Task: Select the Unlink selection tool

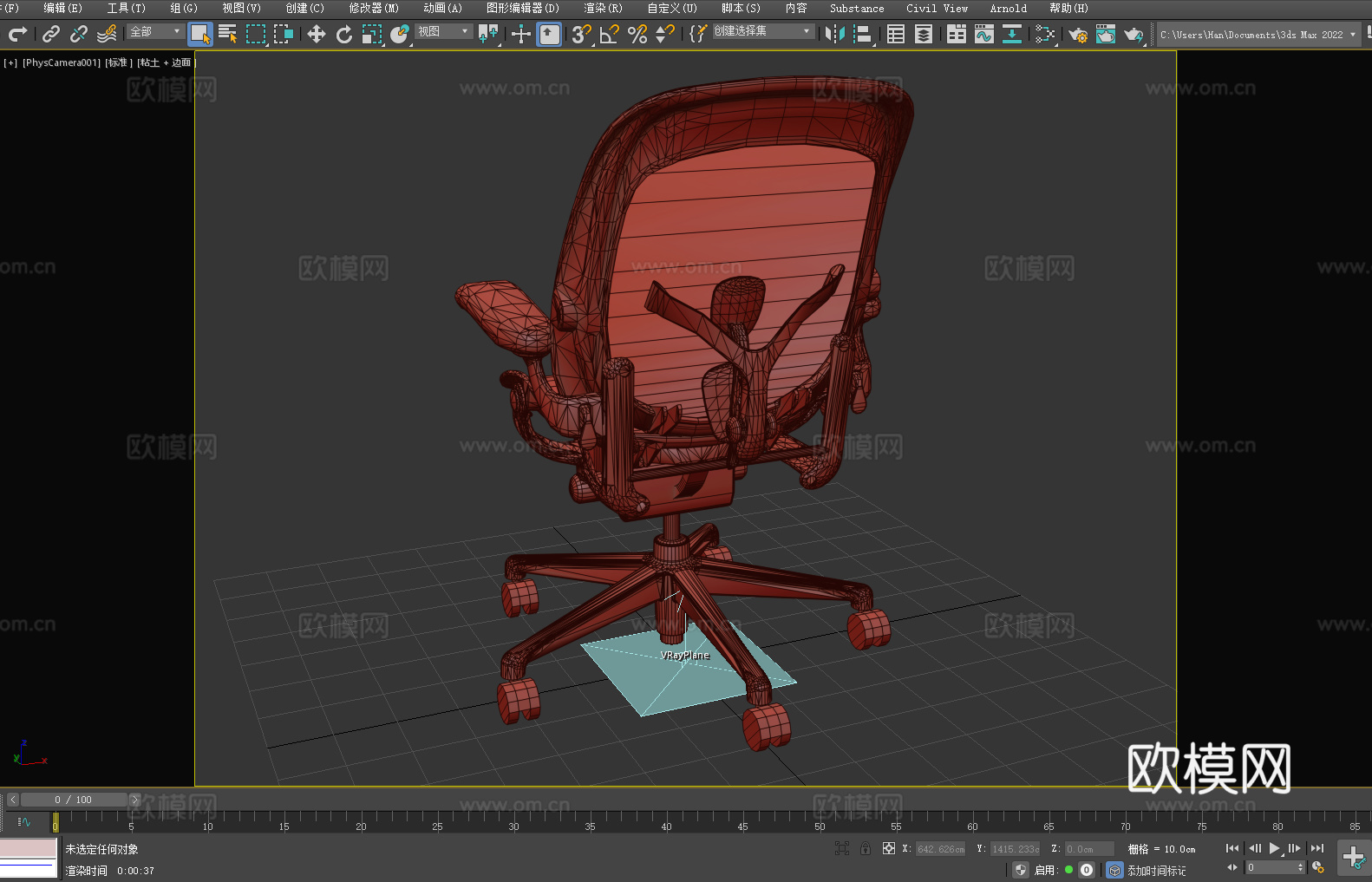Action: point(79,34)
